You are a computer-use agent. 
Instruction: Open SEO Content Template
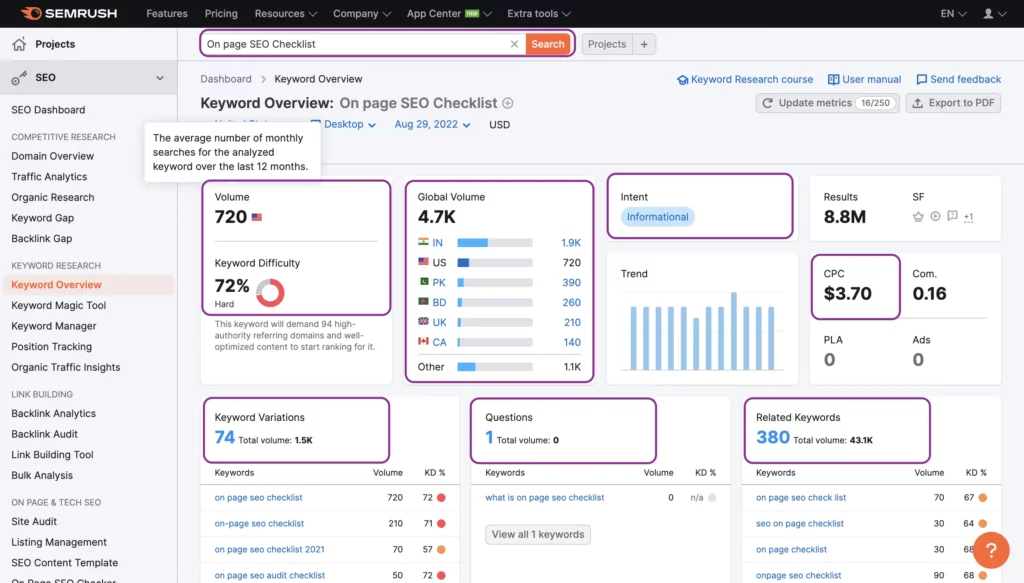[65, 562]
